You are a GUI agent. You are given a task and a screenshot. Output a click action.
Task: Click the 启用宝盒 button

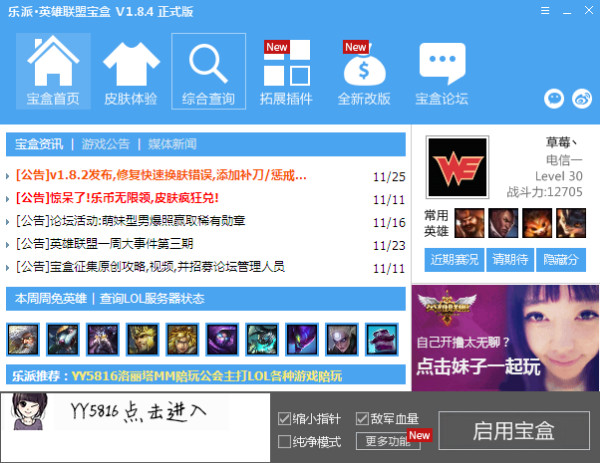point(514,431)
